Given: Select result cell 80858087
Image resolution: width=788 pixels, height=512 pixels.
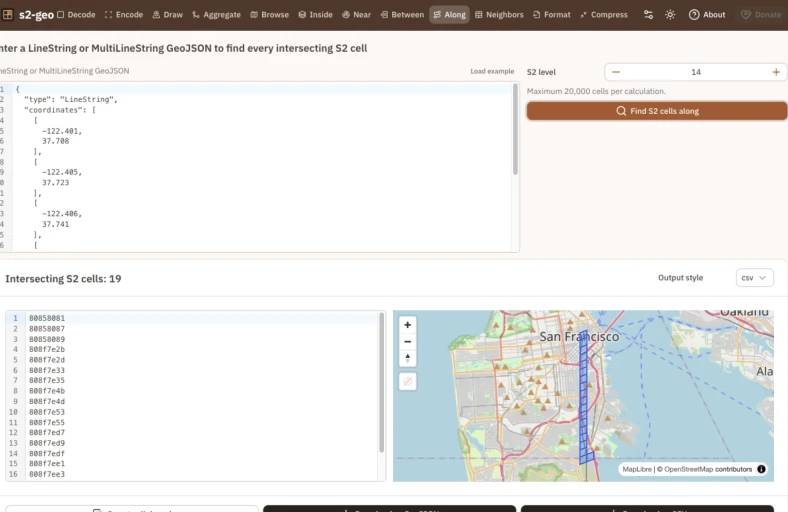Looking at the screenshot, I should (47, 329).
